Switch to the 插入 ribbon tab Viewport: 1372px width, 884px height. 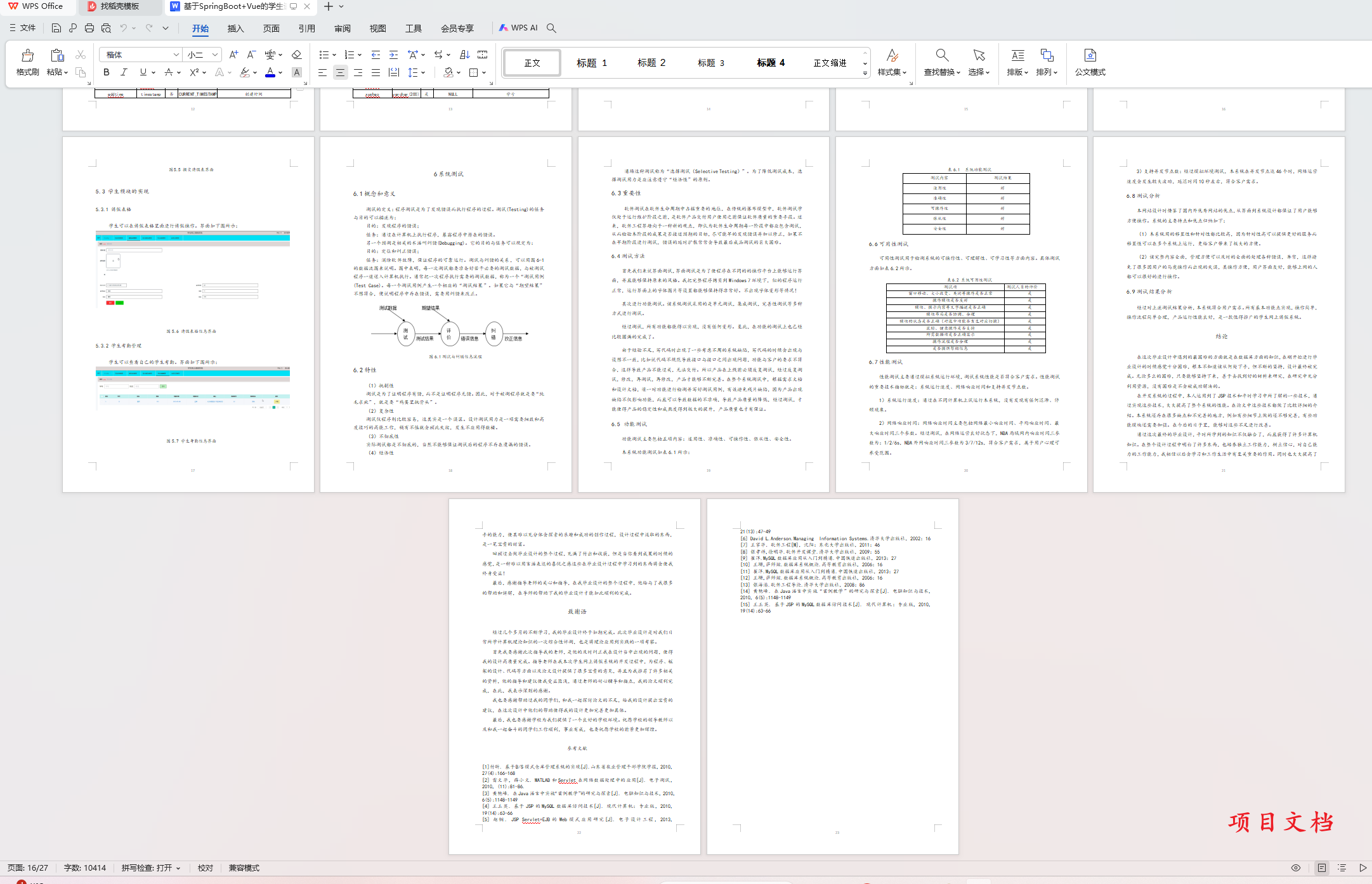(x=235, y=29)
